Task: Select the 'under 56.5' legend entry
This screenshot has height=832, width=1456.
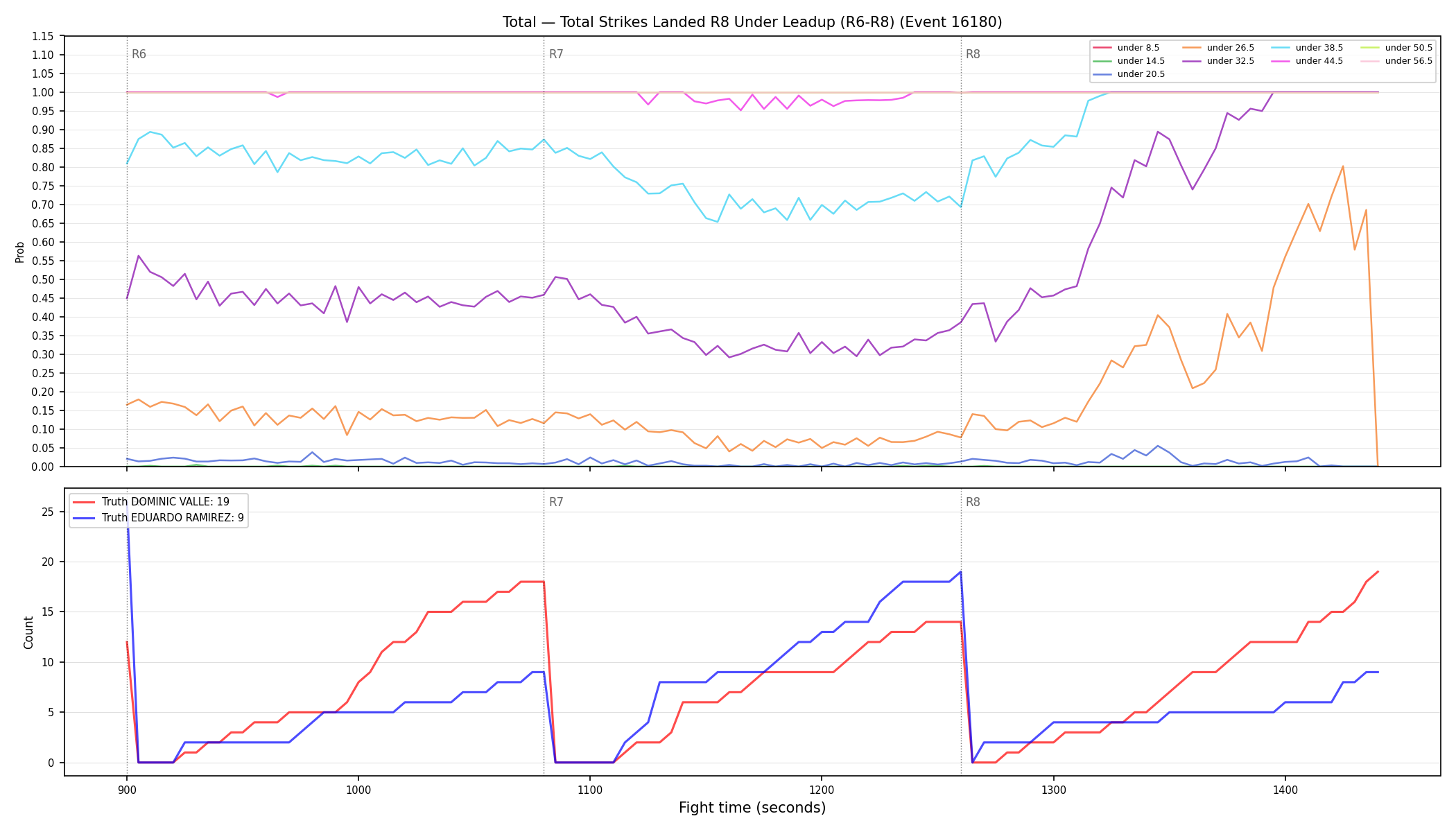Action: (x=1396, y=61)
